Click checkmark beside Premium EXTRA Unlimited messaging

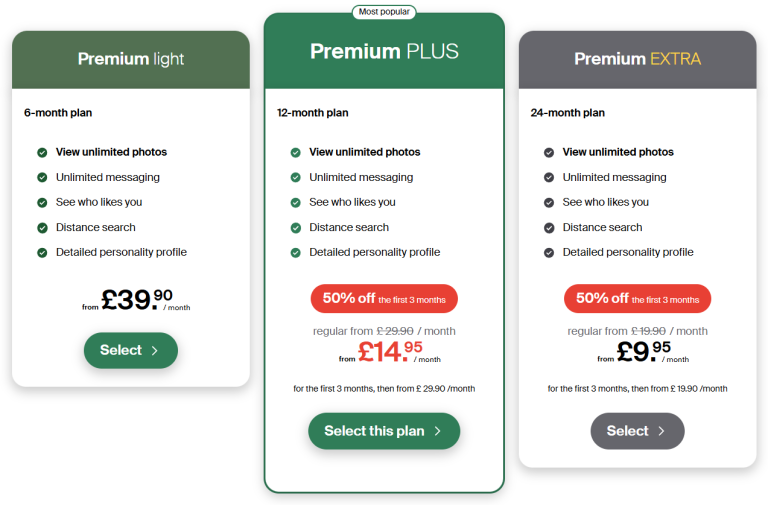549,177
